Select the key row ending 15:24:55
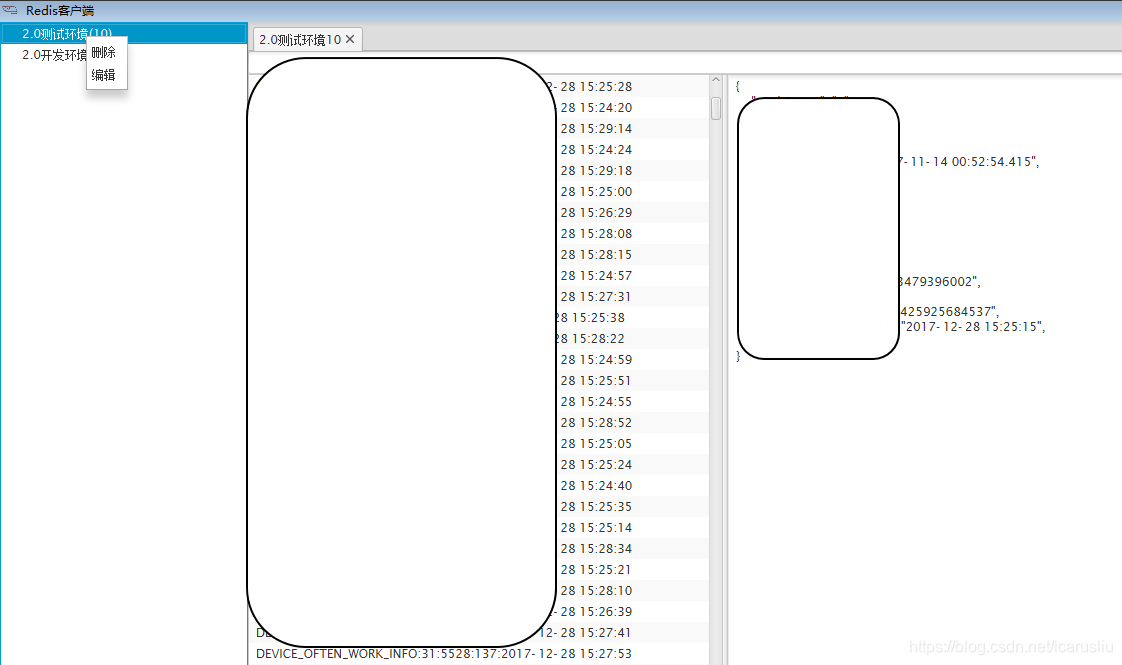The height and width of the screenshot is (665, 1122). point(478,402)
